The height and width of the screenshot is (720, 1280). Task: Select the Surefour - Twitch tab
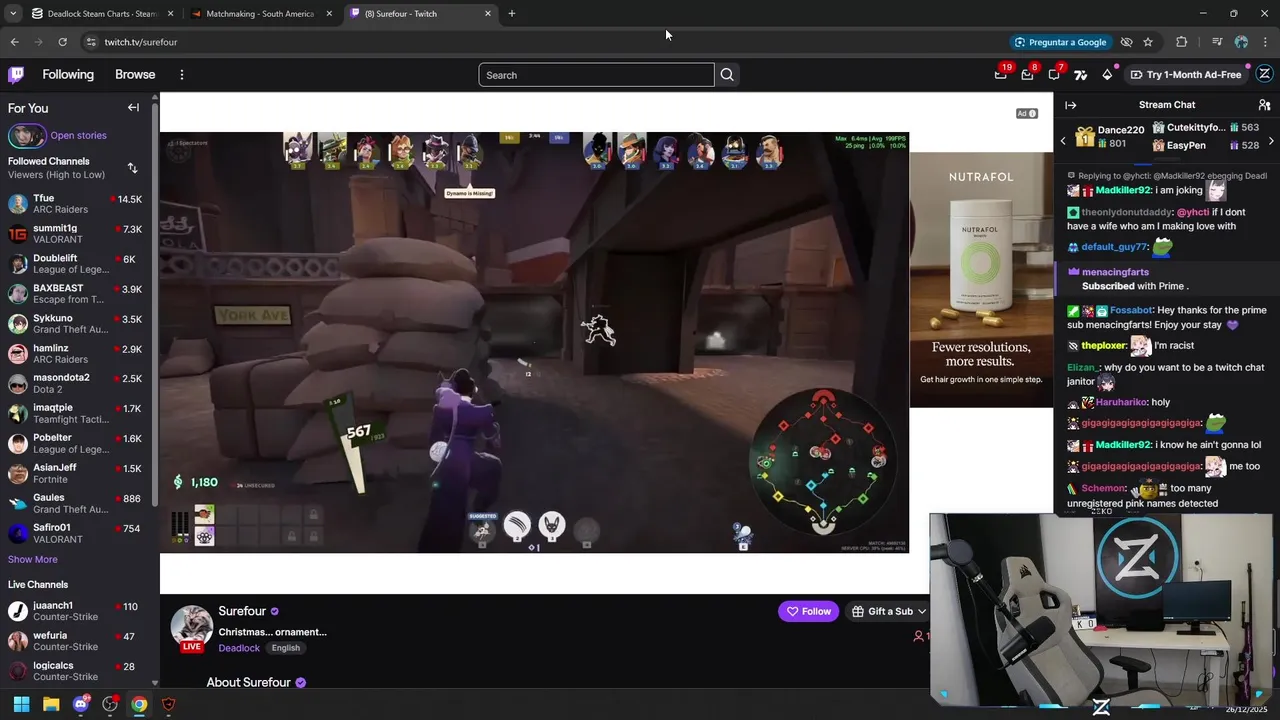(421, 14)
